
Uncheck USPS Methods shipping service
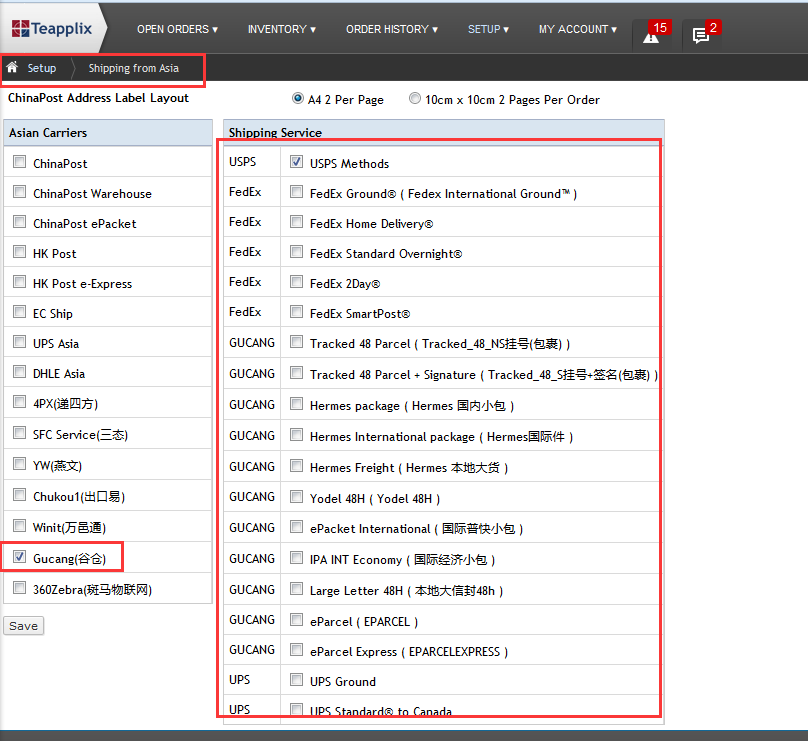coord(296,162)
